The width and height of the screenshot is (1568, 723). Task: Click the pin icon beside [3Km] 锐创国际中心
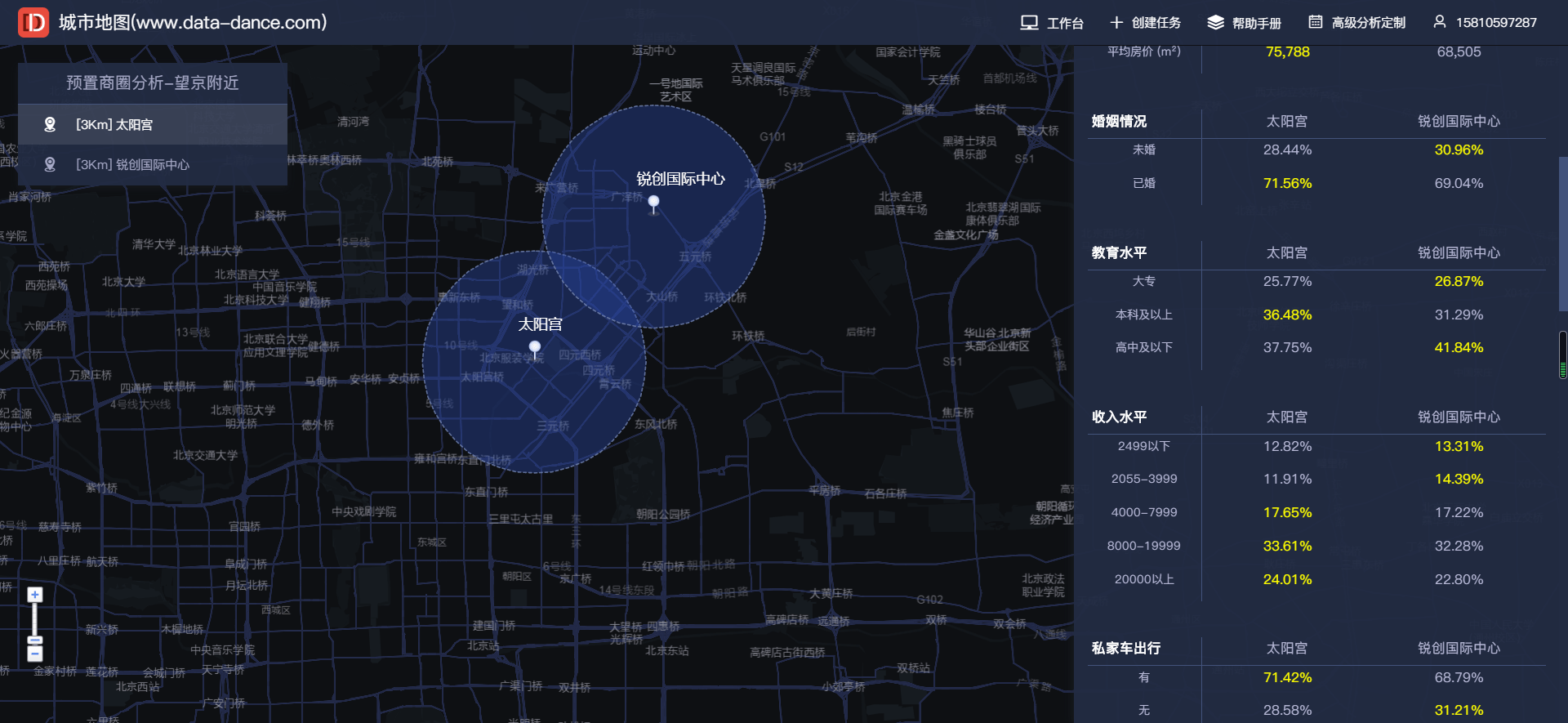point(50,164)
